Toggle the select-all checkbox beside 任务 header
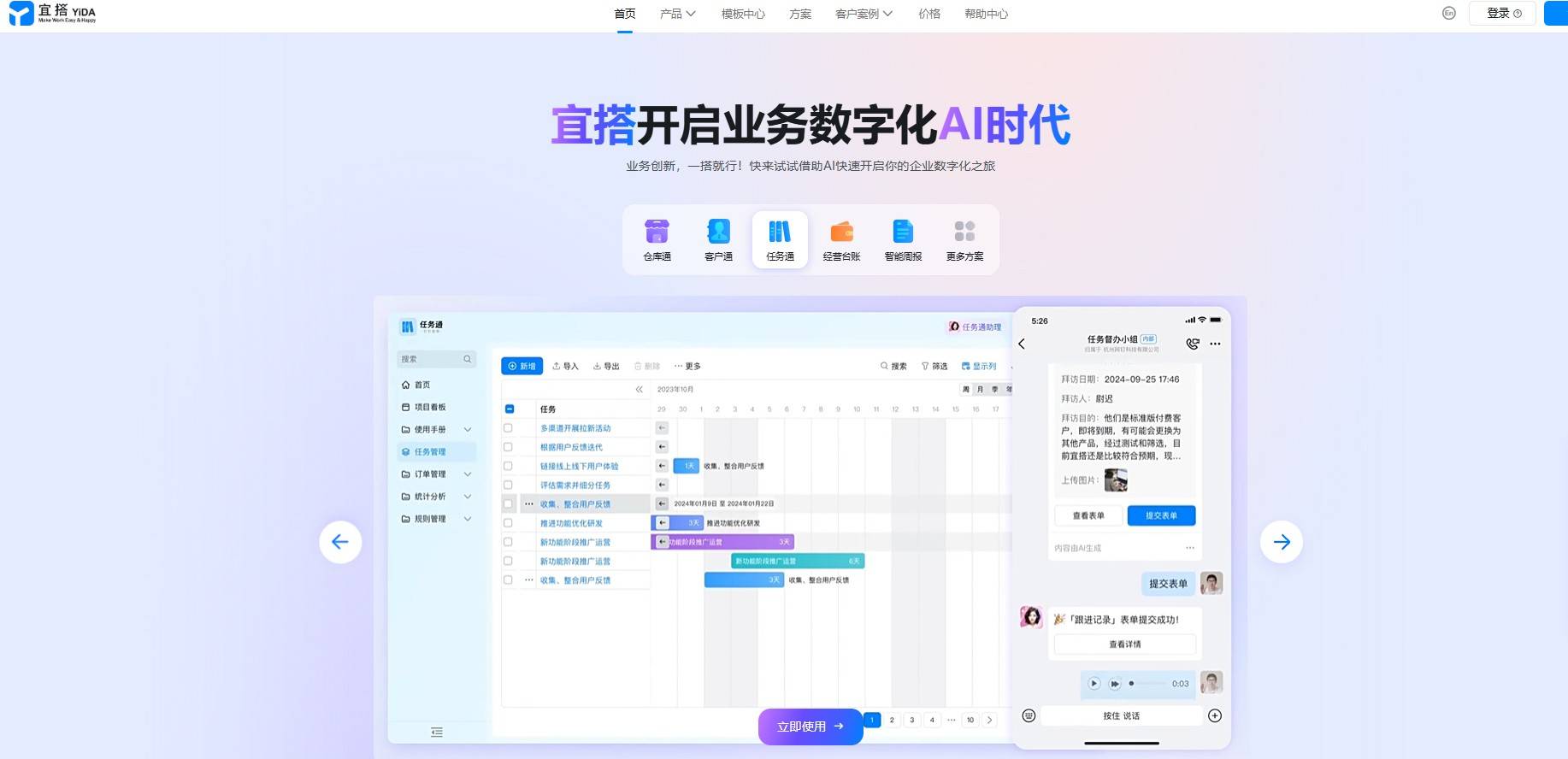 (x=510, y=409)
